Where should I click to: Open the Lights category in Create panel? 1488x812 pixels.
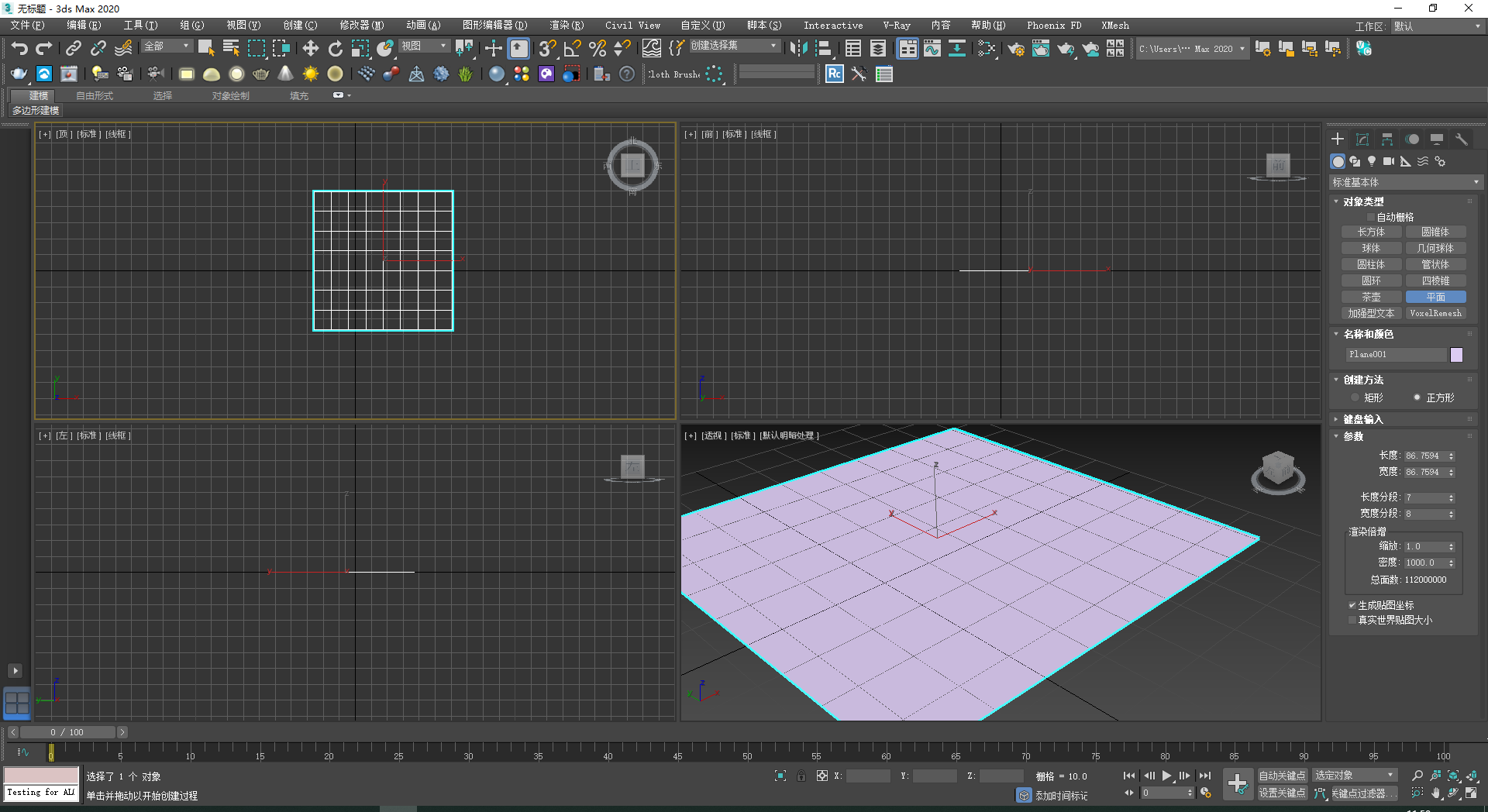pos(1371,161)
